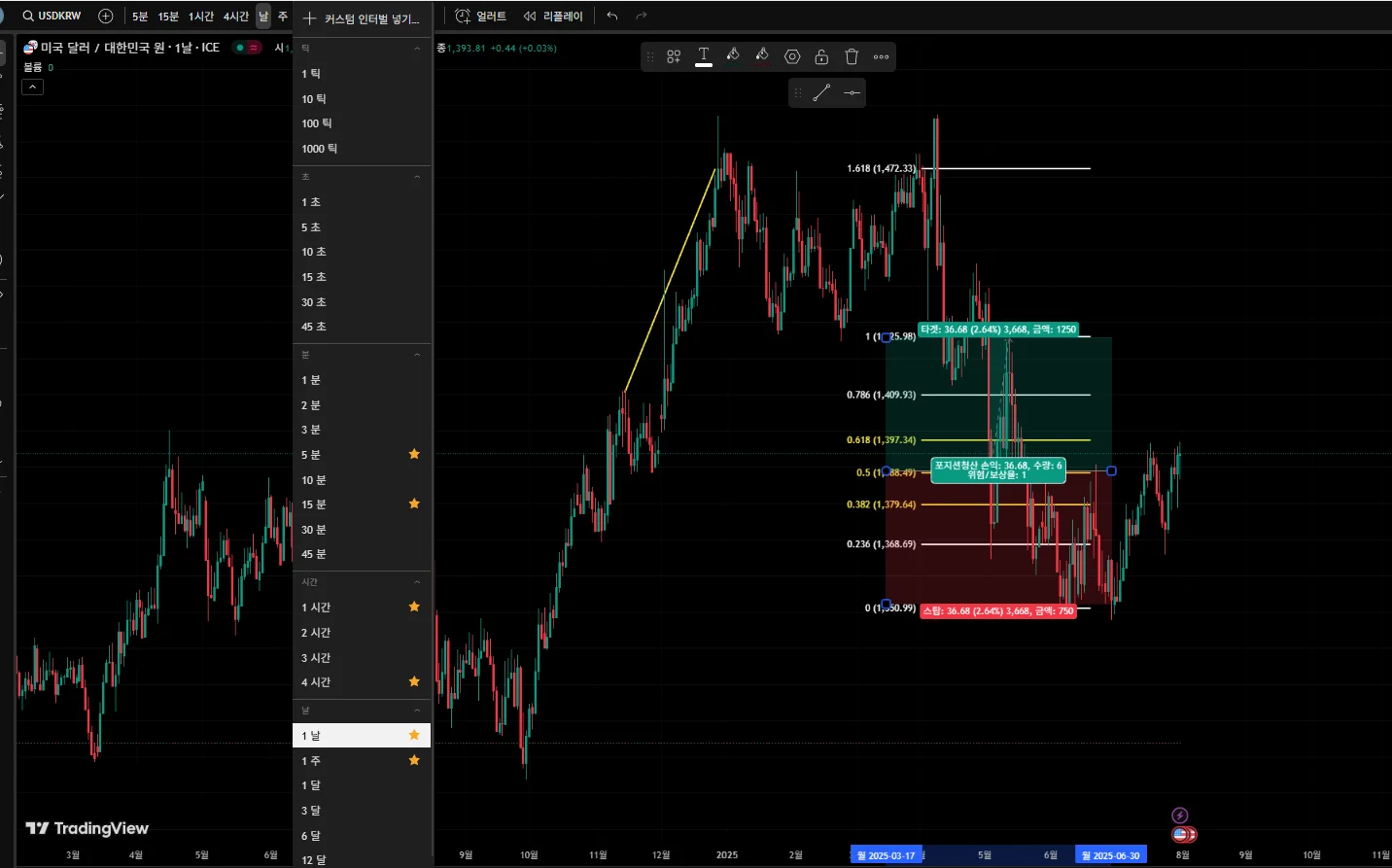Click the 0.786 Fibonacci level label
Viewport: 1392px width, 868px height.
pyautogui.click(x=881, y=395)
